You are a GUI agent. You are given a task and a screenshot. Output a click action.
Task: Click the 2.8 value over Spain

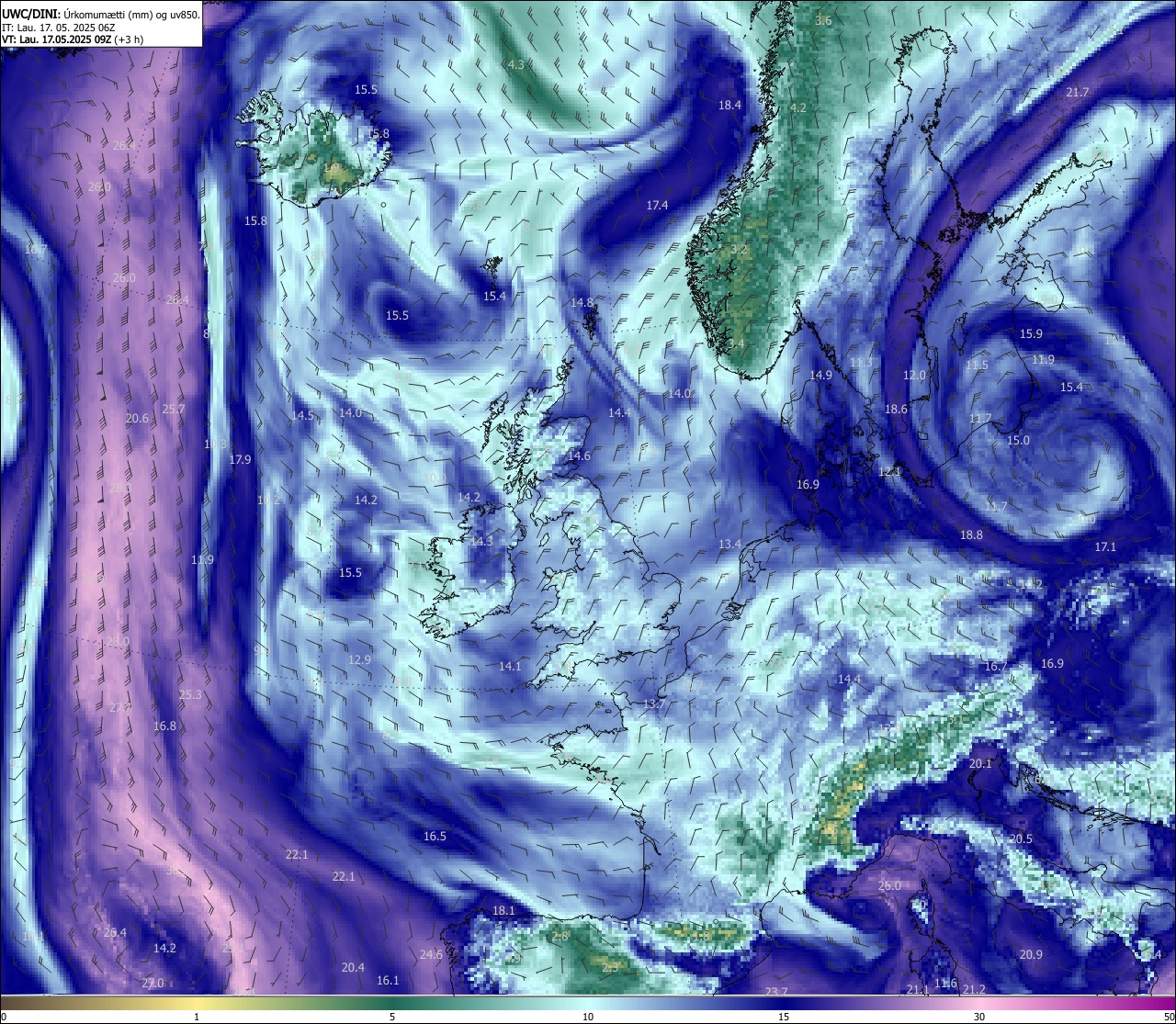click(x=560, y=937)
